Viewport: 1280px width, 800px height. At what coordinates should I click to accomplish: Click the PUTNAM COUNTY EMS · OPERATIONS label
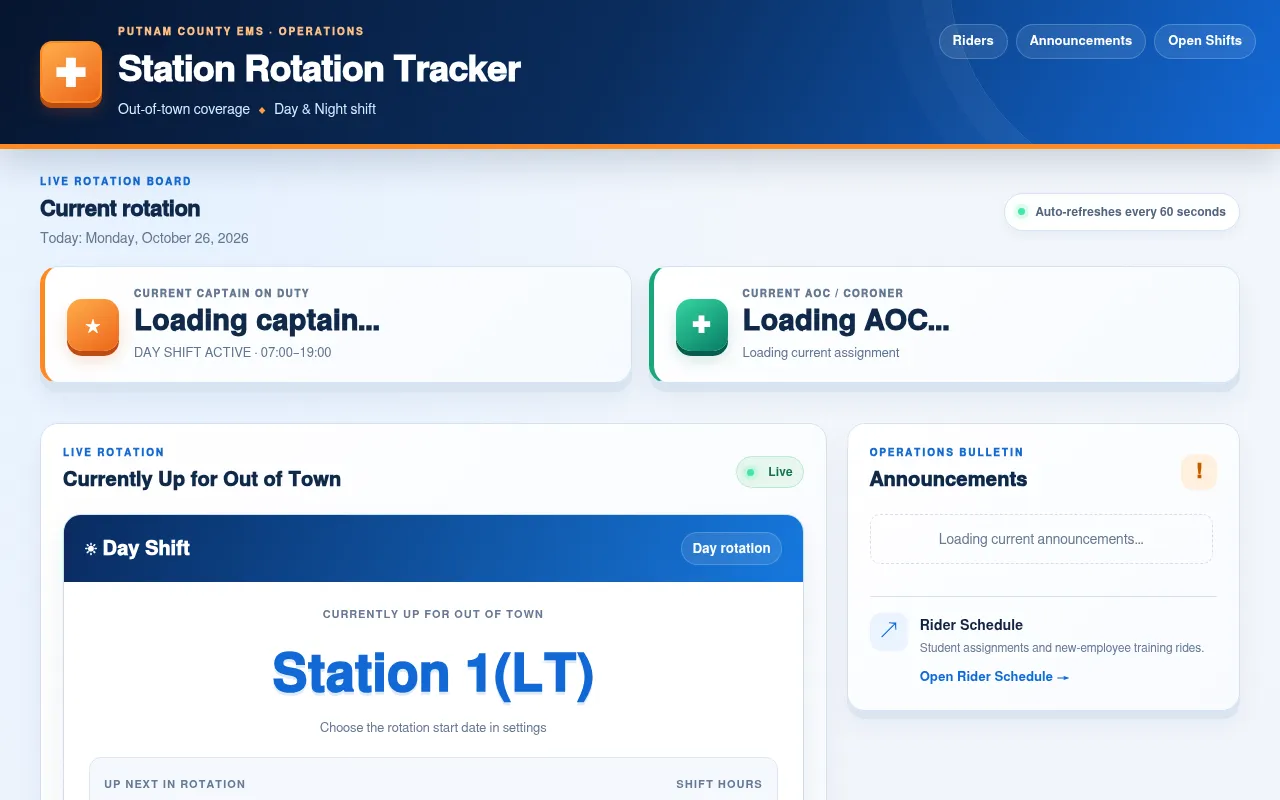pos(241,31)
